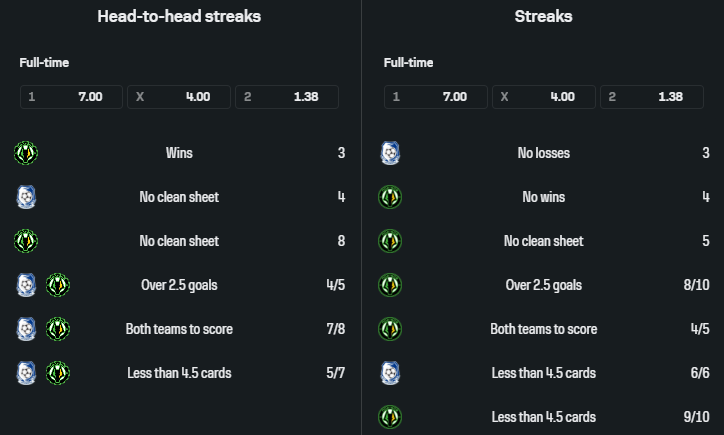
Task: Click the green team crest beside Wins
Action: click(26, 153)
